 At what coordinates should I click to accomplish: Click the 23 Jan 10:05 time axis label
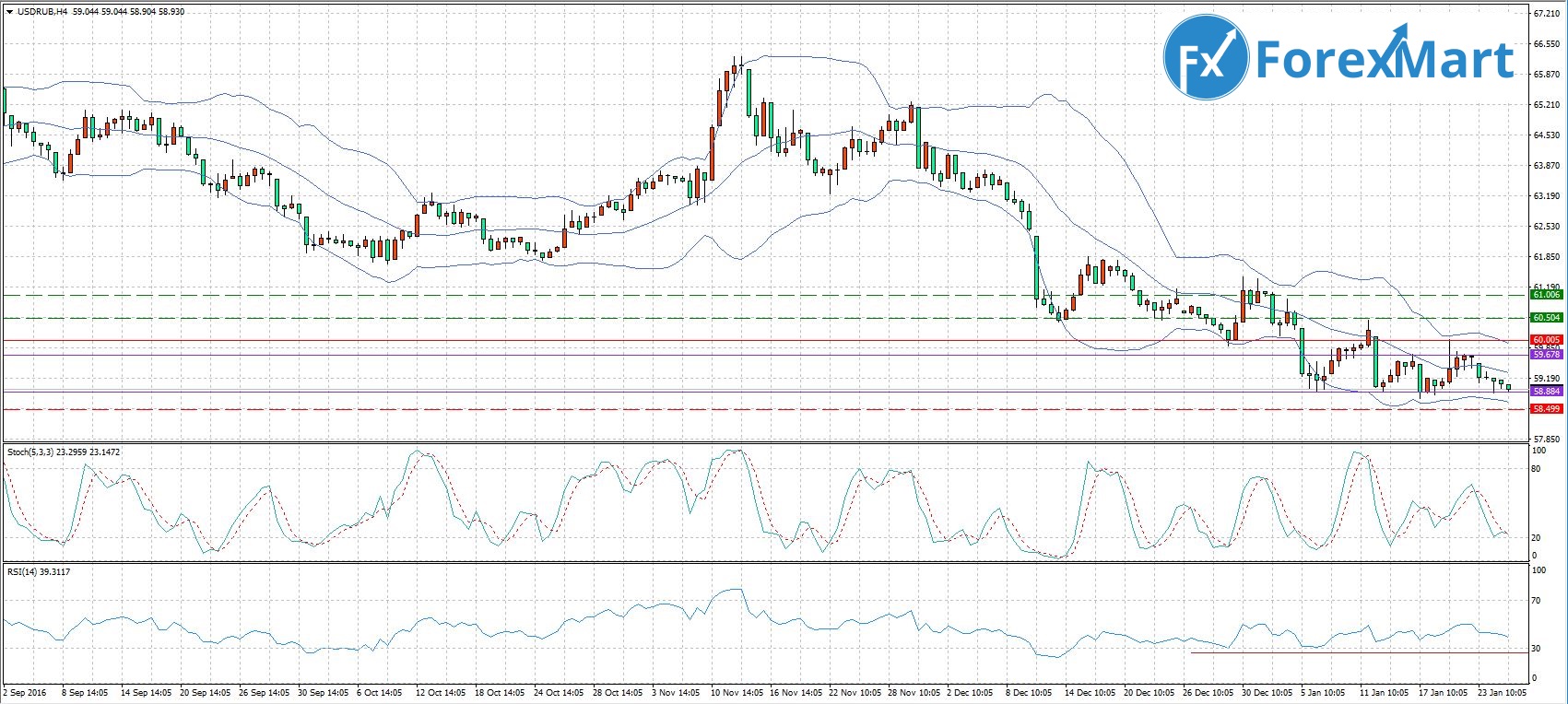1503,692
